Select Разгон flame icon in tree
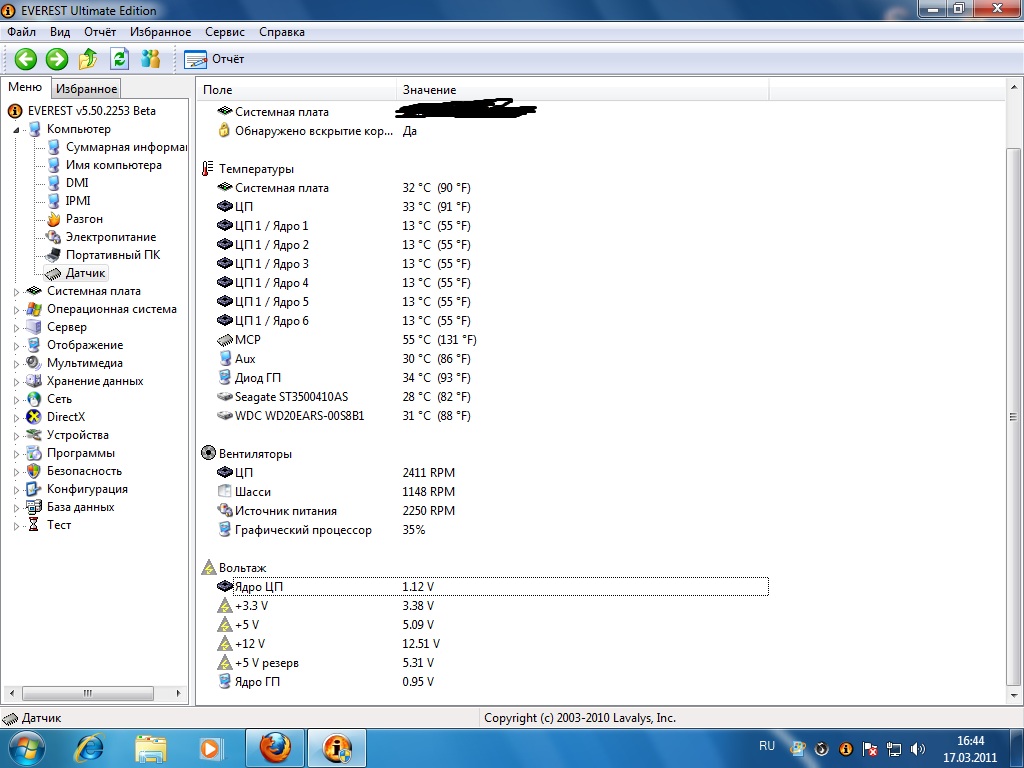Screen dimensions: 1024x768 point(54,219)
